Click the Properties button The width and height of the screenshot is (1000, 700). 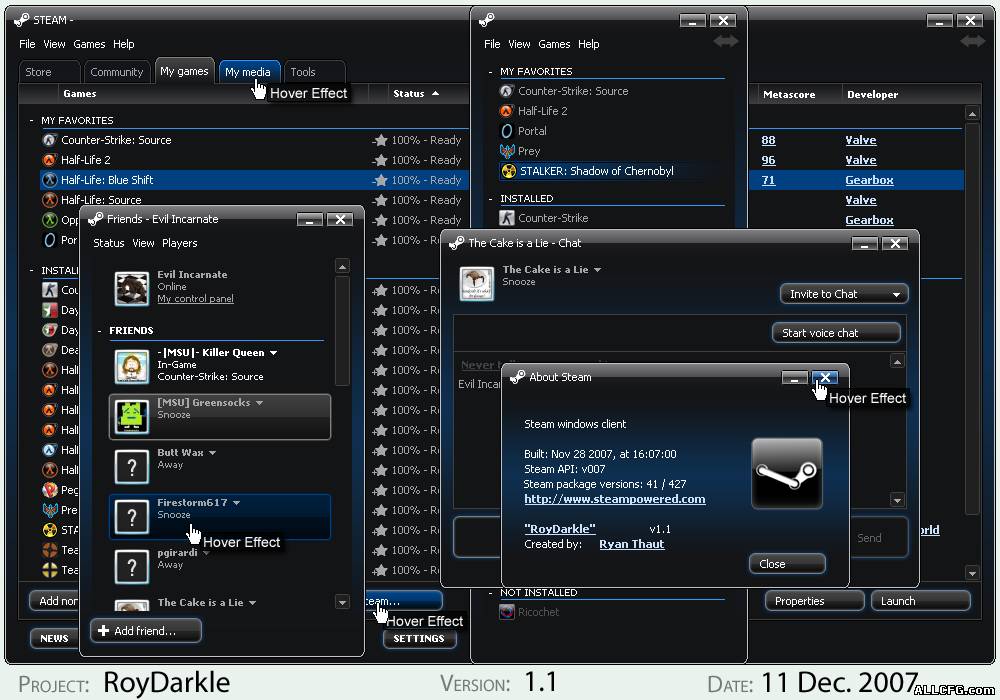click(814, 601)
